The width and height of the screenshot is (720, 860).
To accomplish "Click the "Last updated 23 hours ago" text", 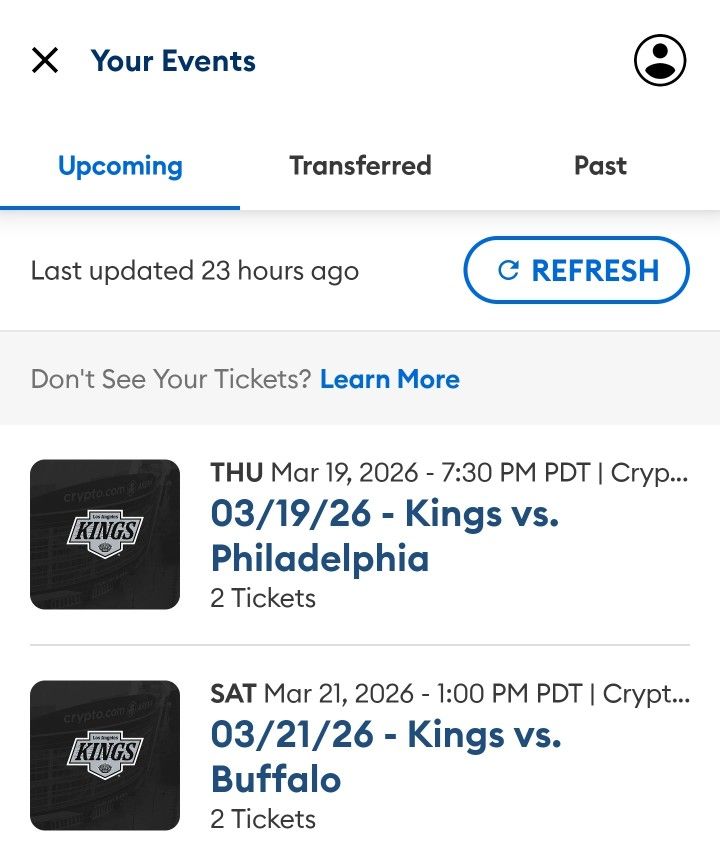I will point(195,271).
